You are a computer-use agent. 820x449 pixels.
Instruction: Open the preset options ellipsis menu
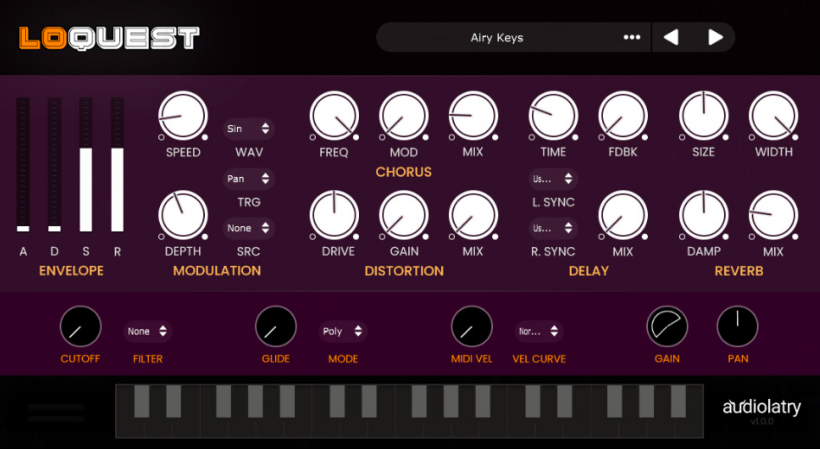632,38
